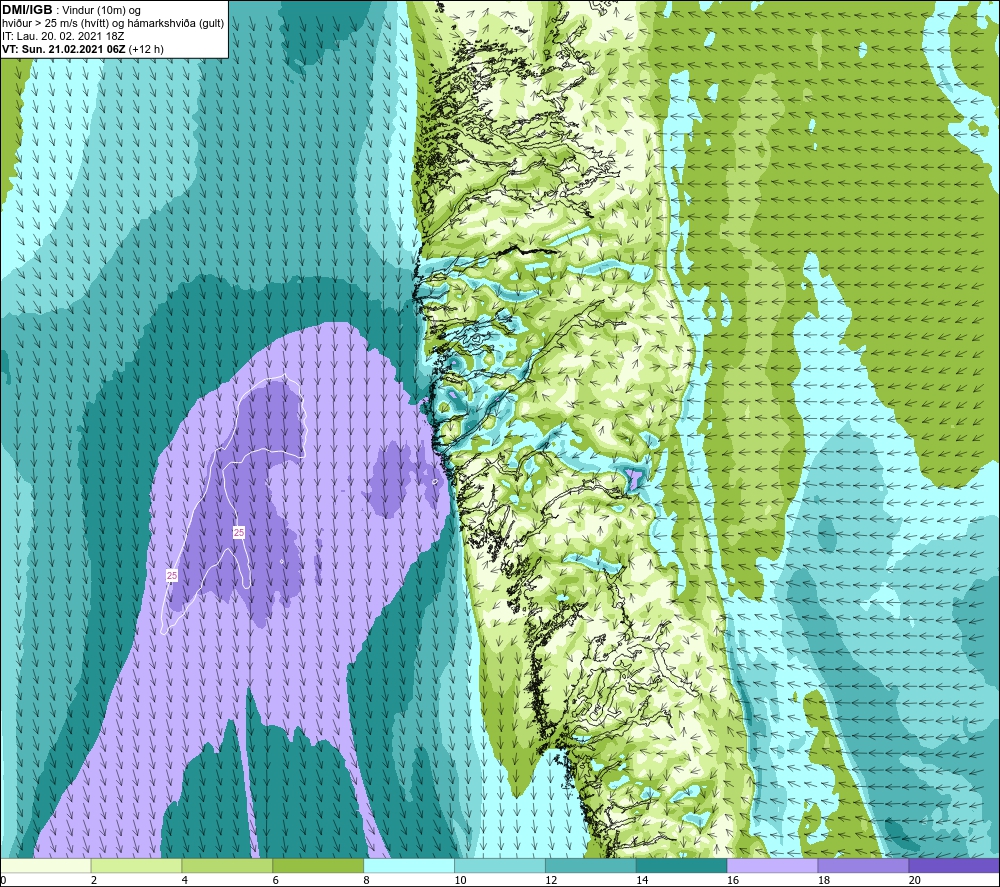
Task: Pick the lavender 16–18 m/s legend swatch
Action: 772,866
